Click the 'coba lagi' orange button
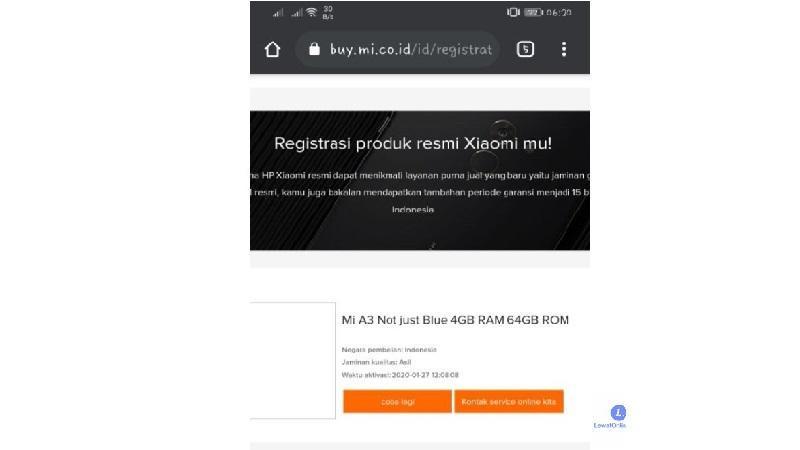Screen dimensions: 800x450 pos(397,402)
